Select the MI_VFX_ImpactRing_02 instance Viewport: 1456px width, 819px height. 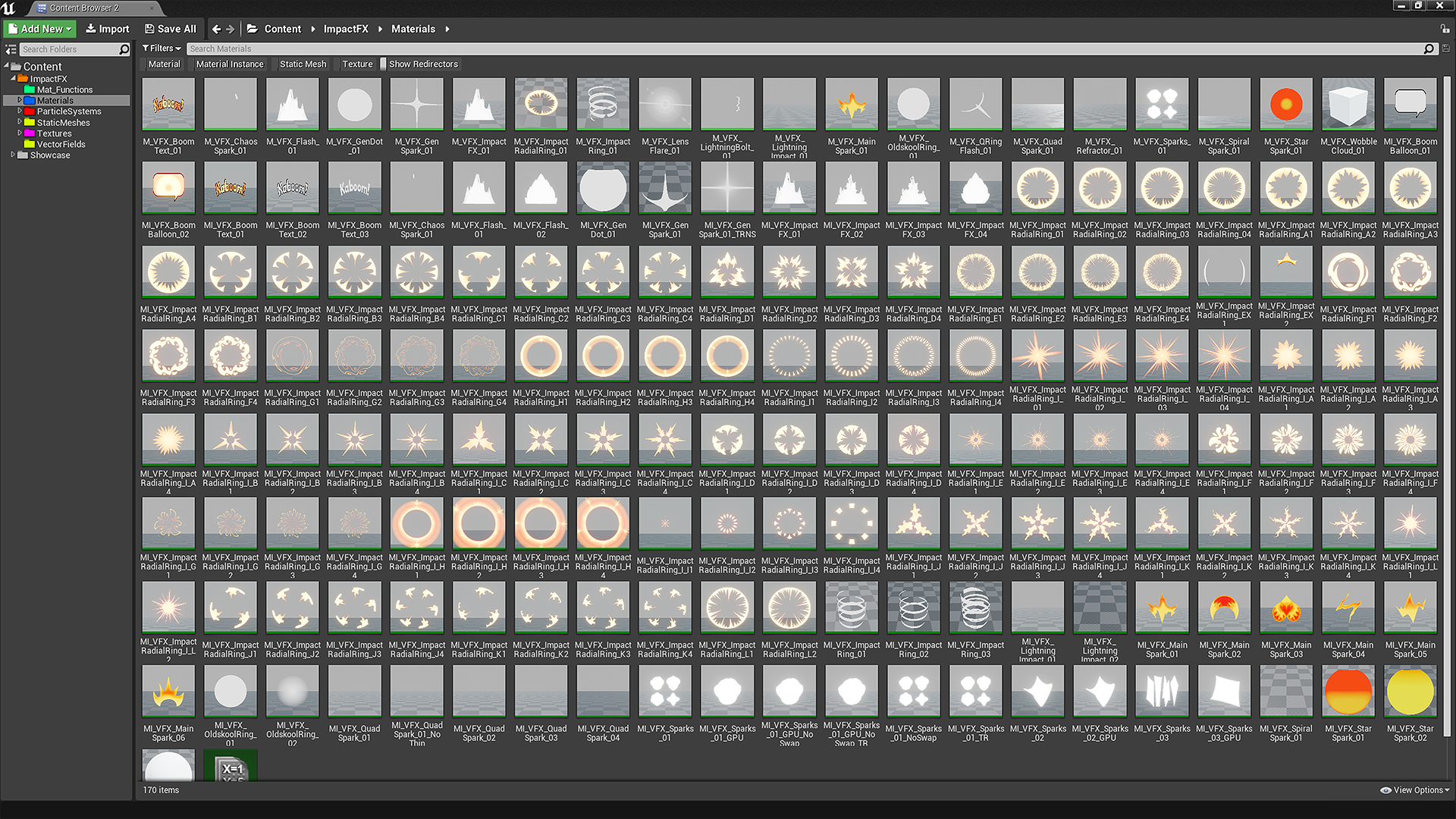point(914,620)
